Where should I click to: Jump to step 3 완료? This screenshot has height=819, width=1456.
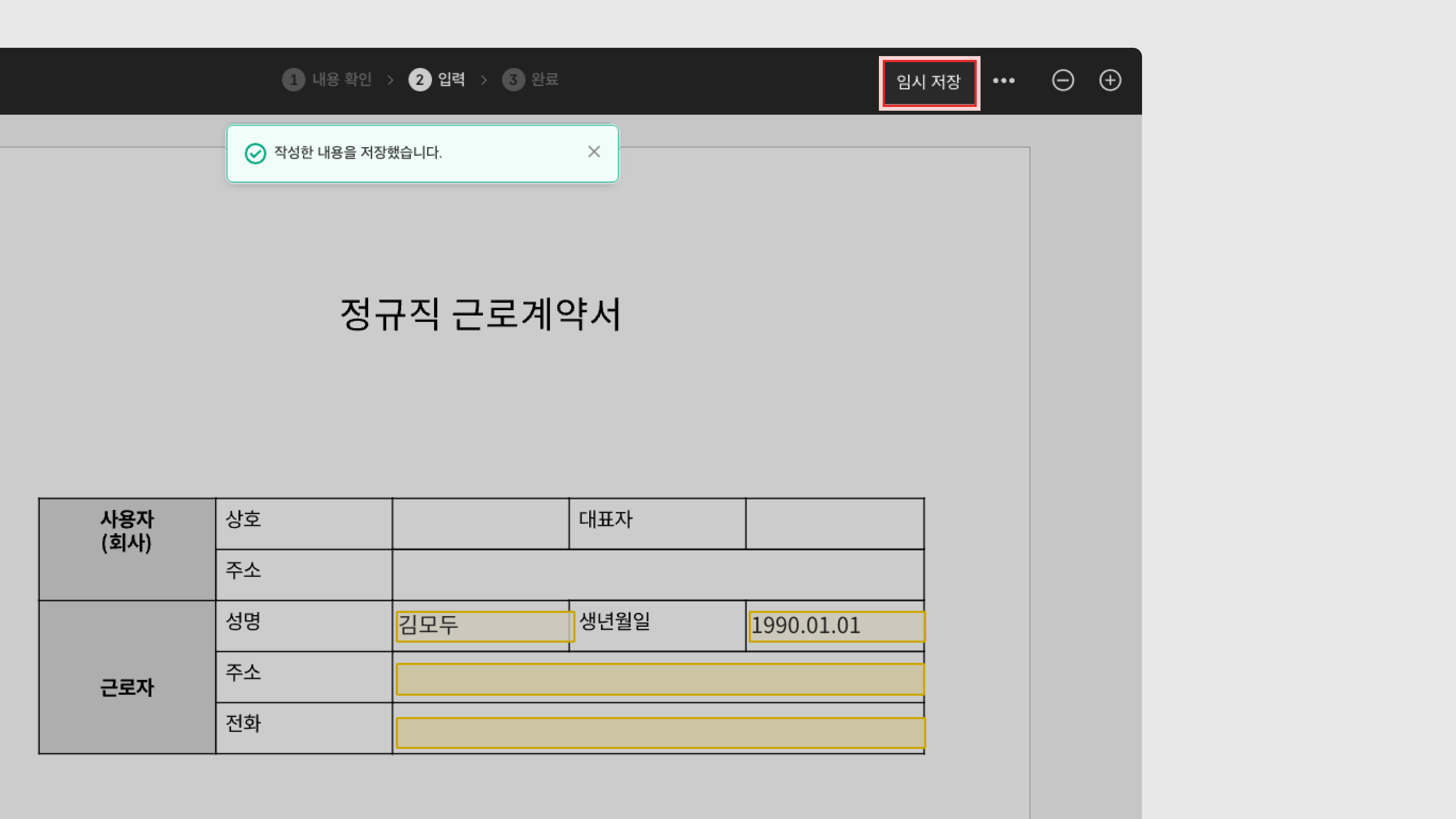544,80
